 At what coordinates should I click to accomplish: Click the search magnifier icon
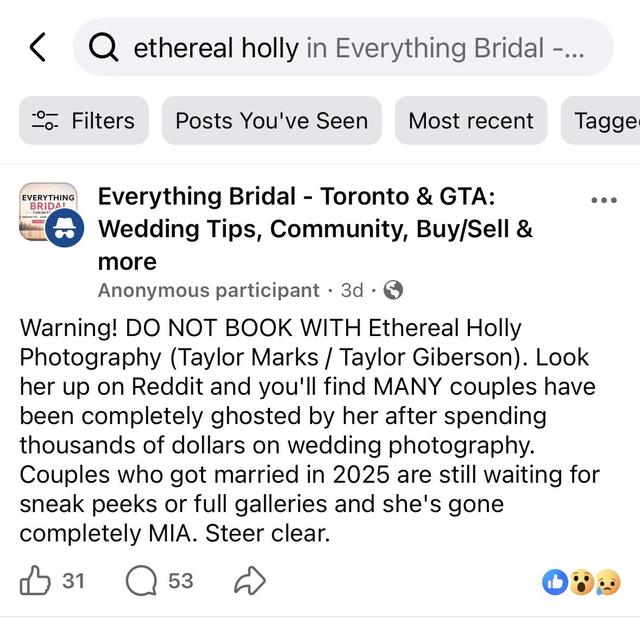pos(104,47)
